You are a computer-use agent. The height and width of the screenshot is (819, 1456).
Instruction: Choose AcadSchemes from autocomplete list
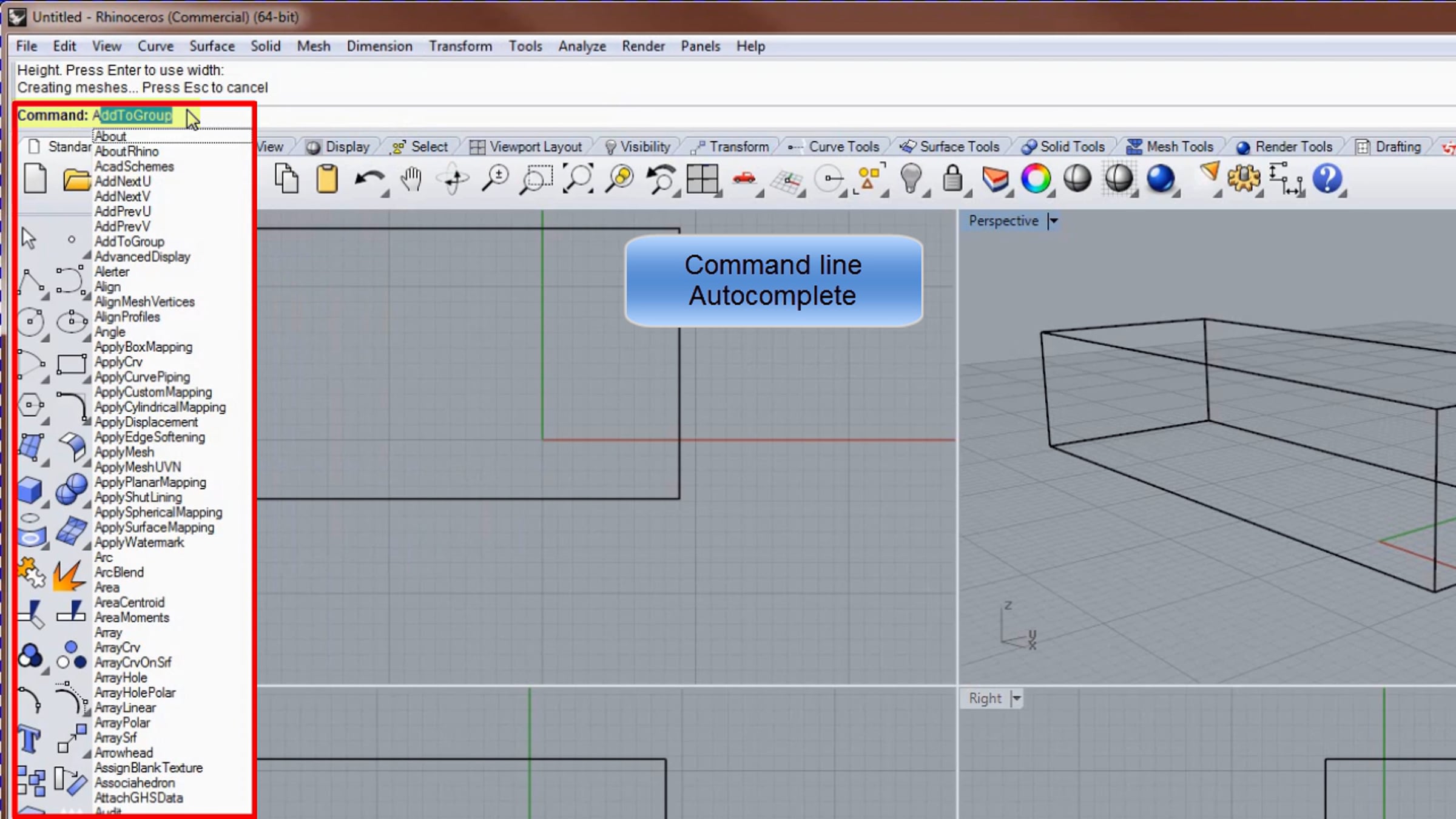[133, 166]
